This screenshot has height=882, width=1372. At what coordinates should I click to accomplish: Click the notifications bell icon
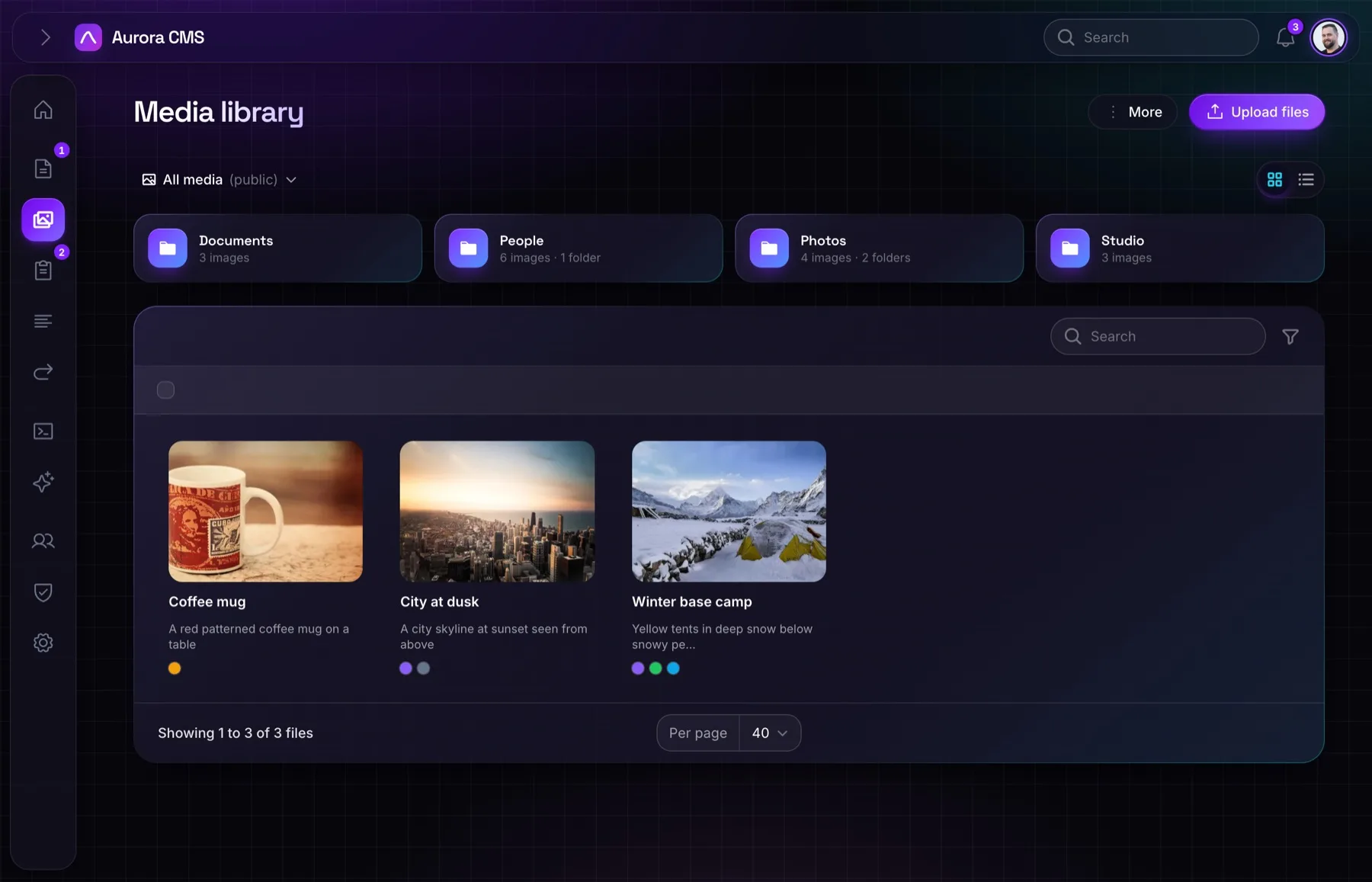pos(1286,37)
